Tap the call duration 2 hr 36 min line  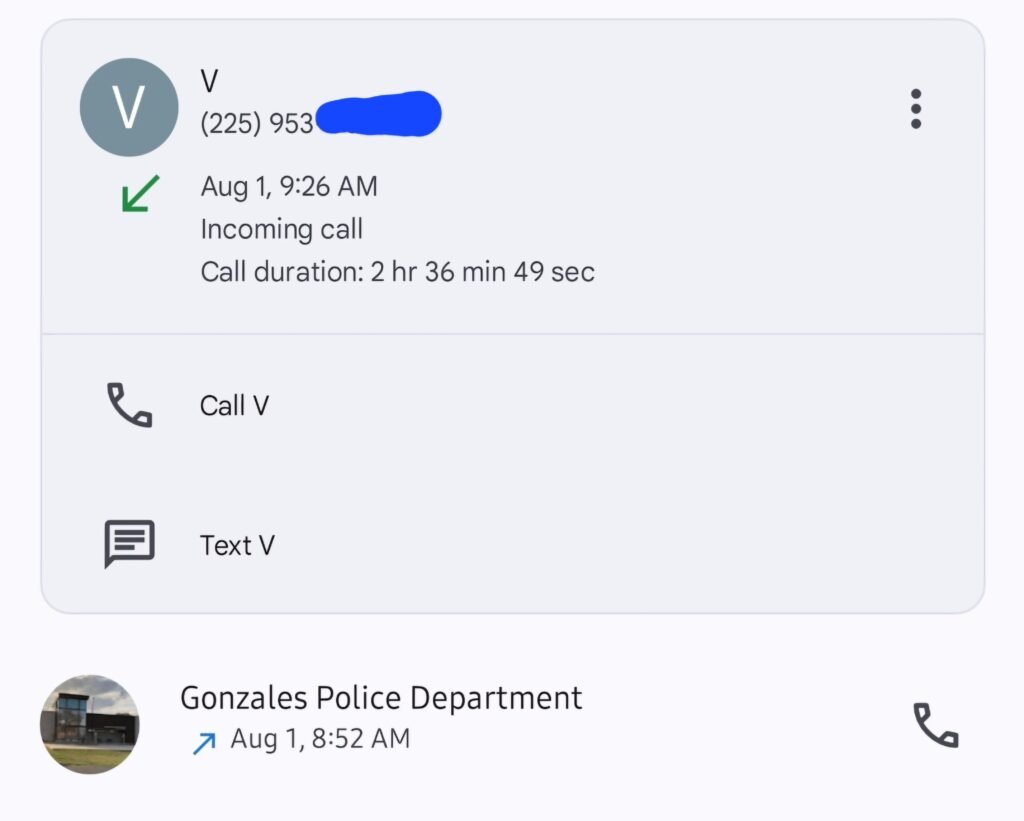click(397, 271)
